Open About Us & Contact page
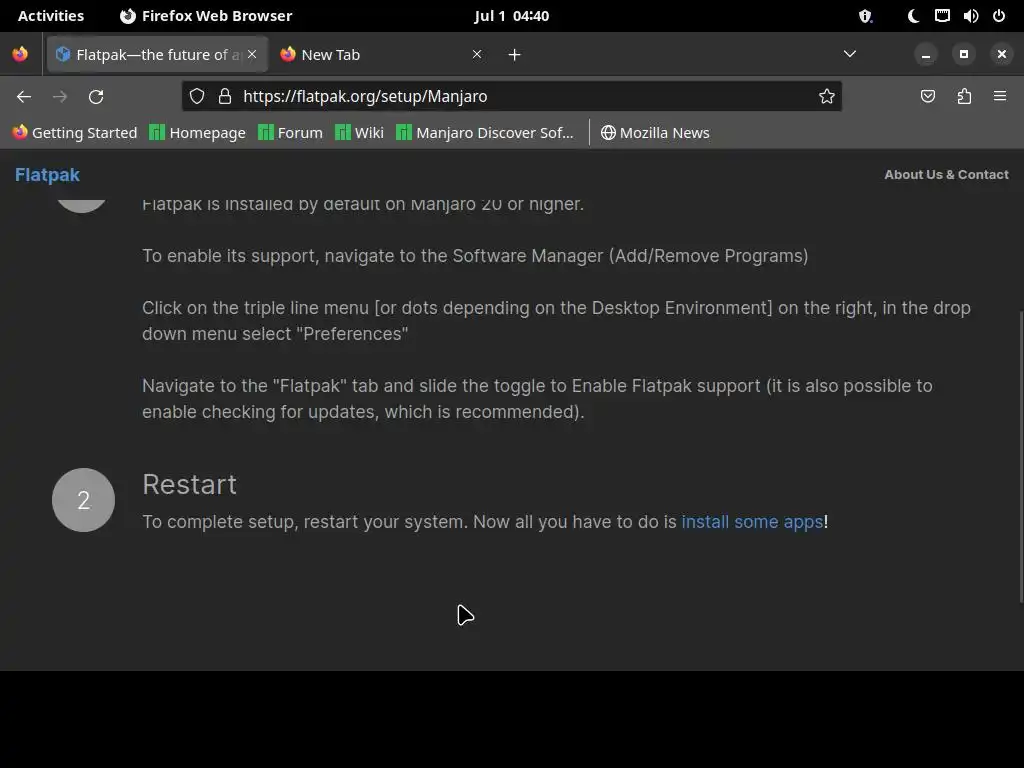Screen dimensions: 1024x768 tap(946, 174)
